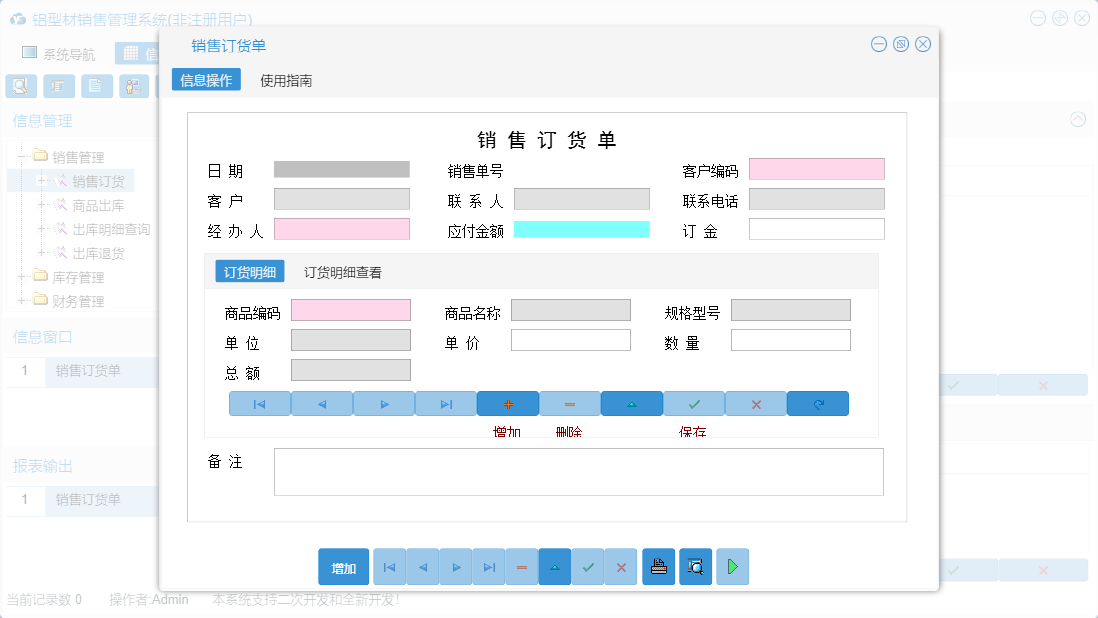Click the print icon in the bottom toolbar

click(x=659, y=566)
